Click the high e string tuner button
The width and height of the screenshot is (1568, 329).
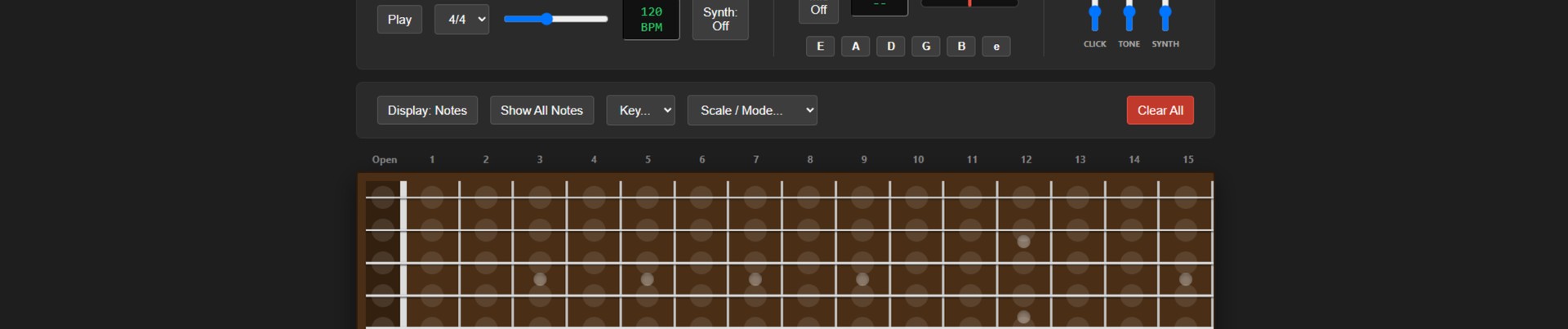click(x=996, y=47)
